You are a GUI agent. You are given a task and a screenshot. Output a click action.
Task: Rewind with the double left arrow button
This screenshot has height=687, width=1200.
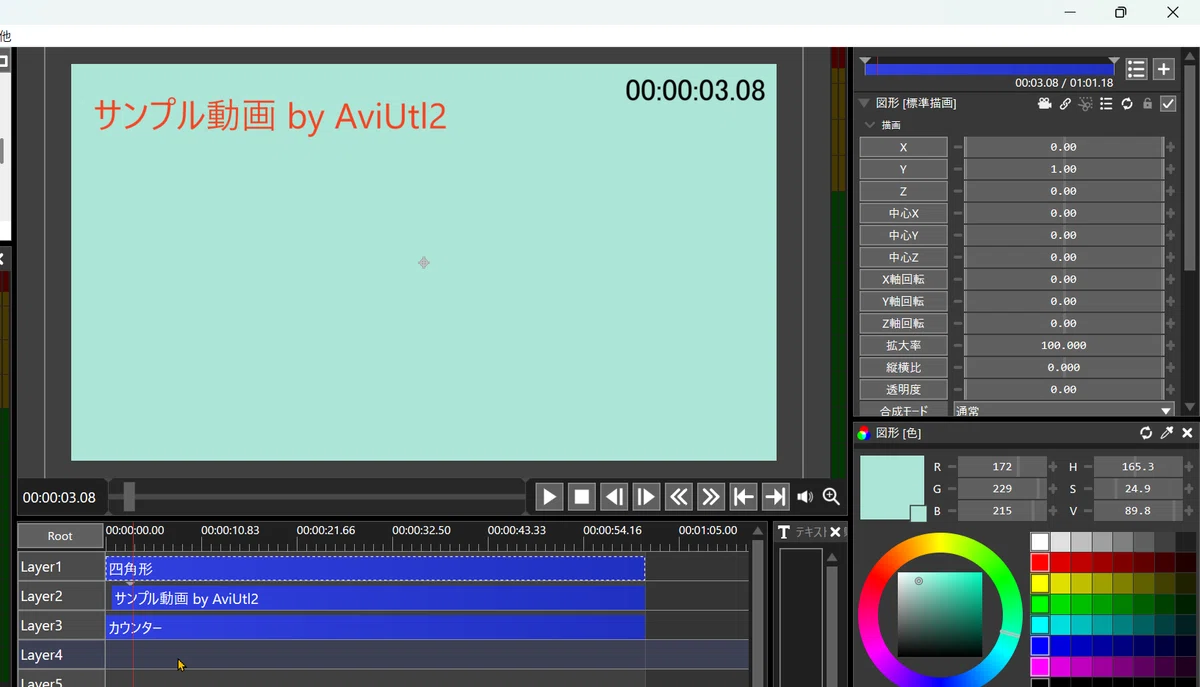(678, 497)
